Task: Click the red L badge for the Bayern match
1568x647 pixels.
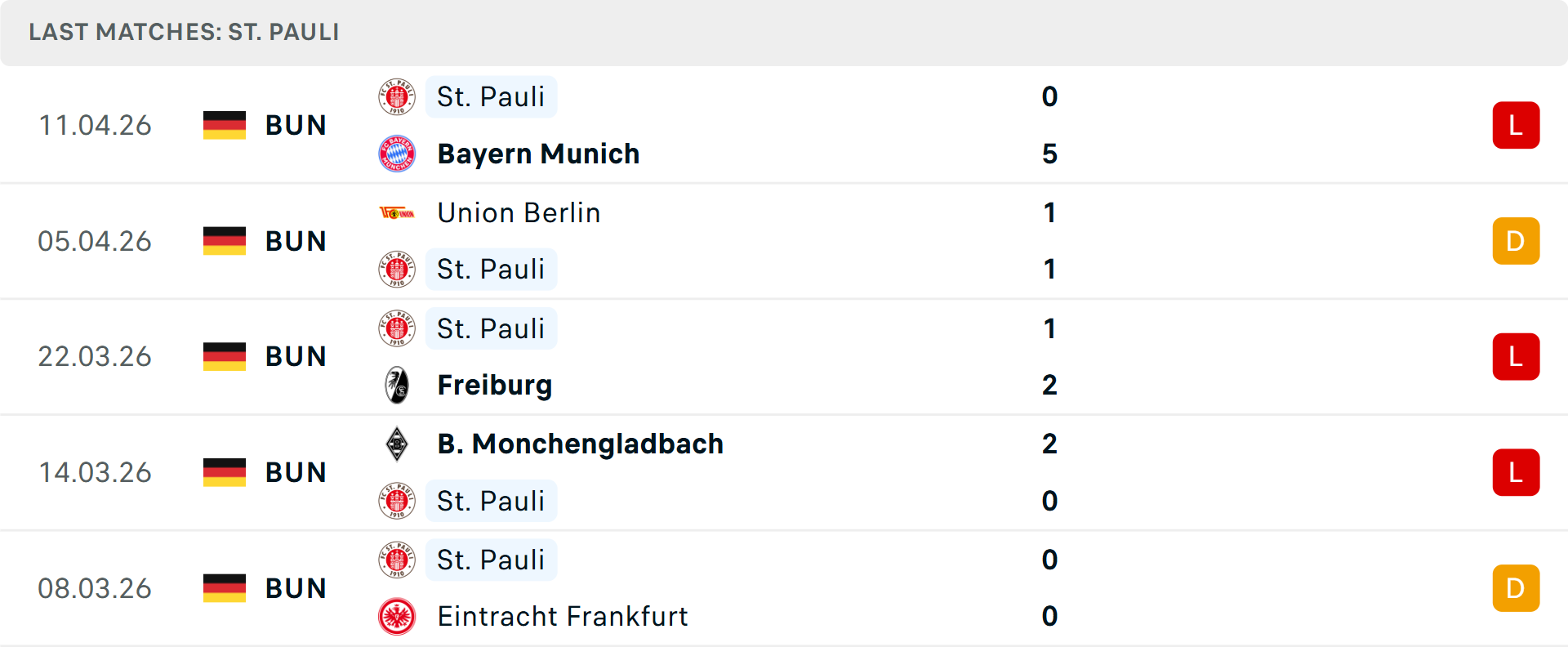Action: (1516, 125)
